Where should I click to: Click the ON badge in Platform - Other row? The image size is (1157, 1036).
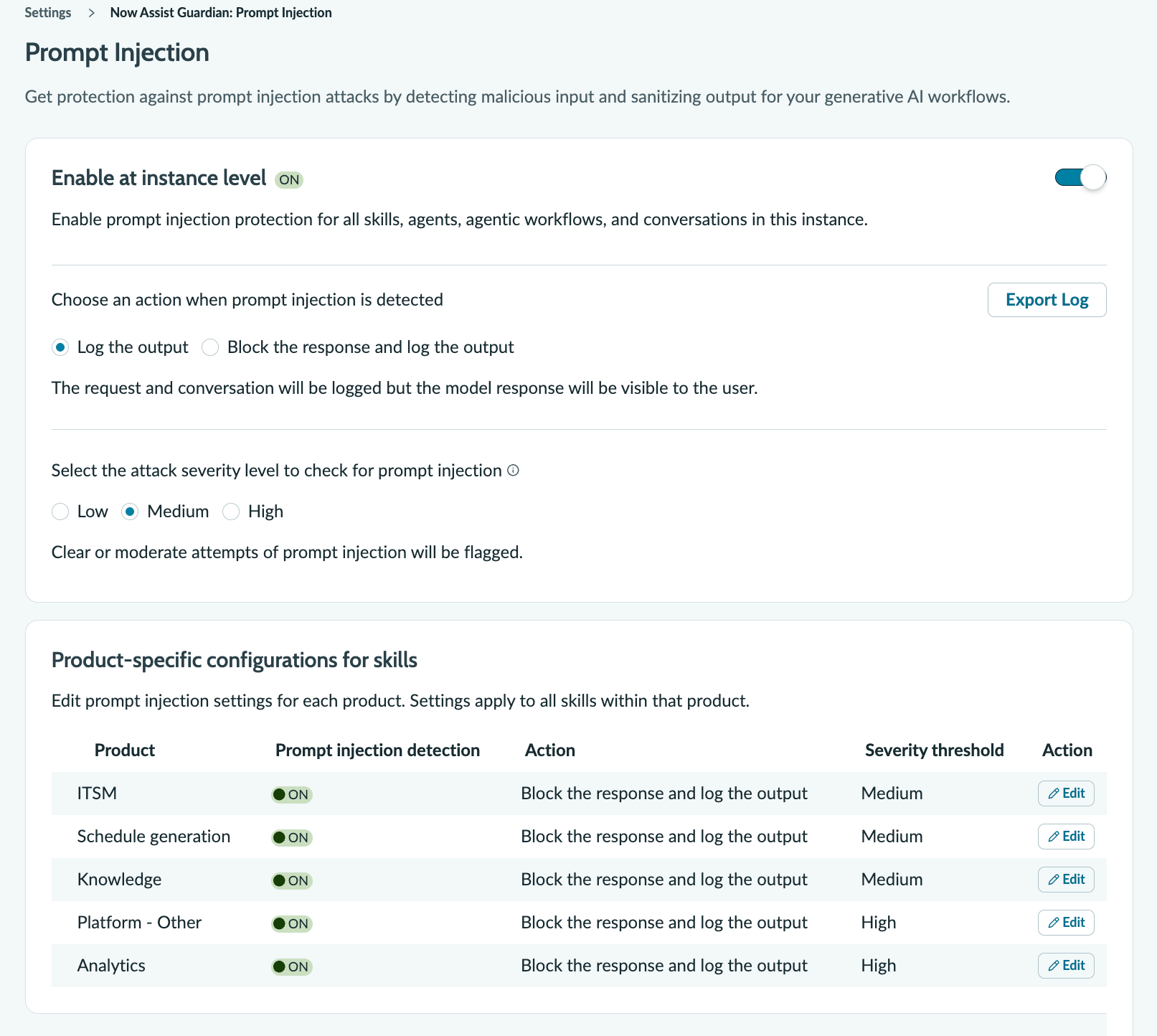292,923
